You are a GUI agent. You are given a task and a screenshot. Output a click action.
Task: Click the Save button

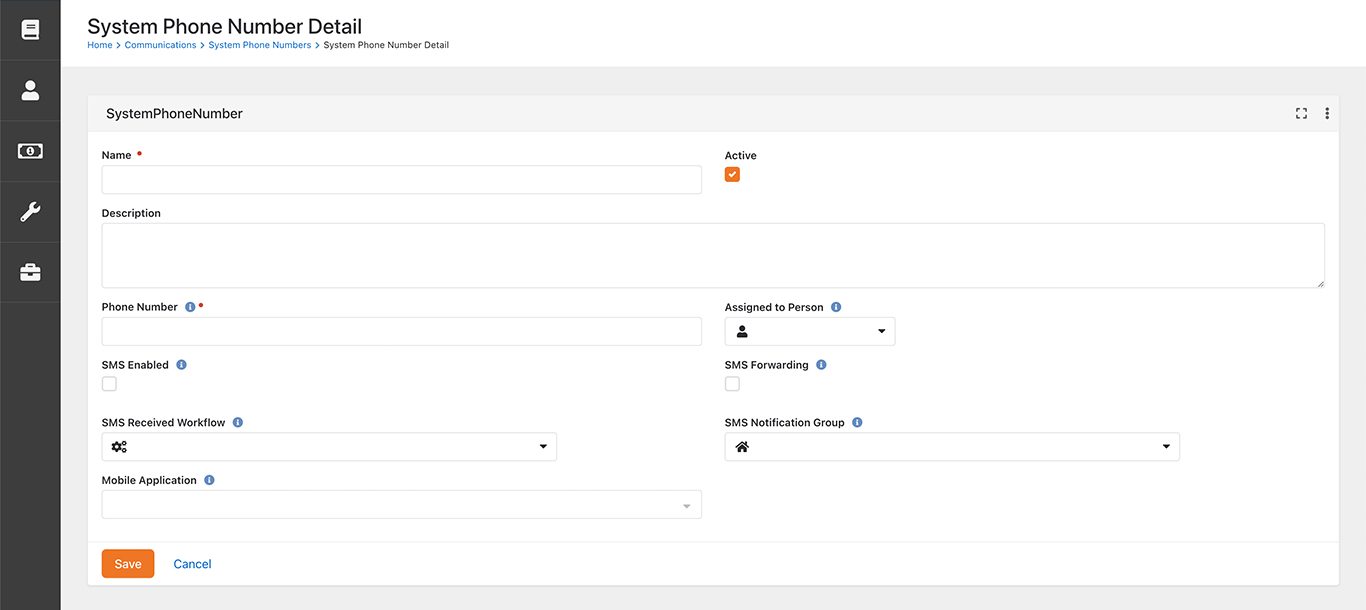coord(127,563)
